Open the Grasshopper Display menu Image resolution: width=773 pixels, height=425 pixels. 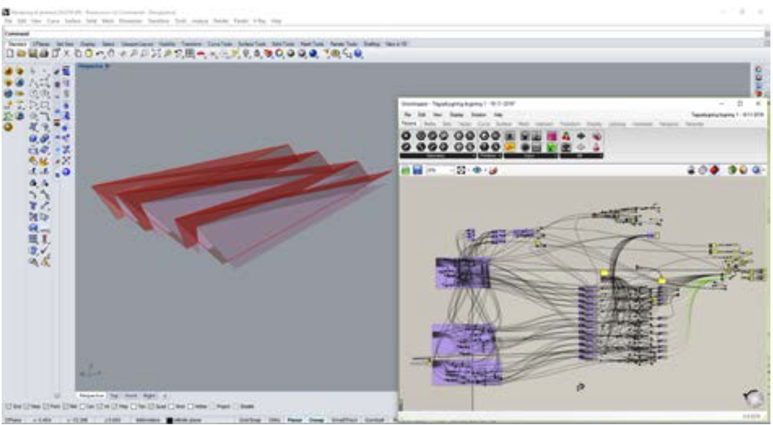click(457, 114)
